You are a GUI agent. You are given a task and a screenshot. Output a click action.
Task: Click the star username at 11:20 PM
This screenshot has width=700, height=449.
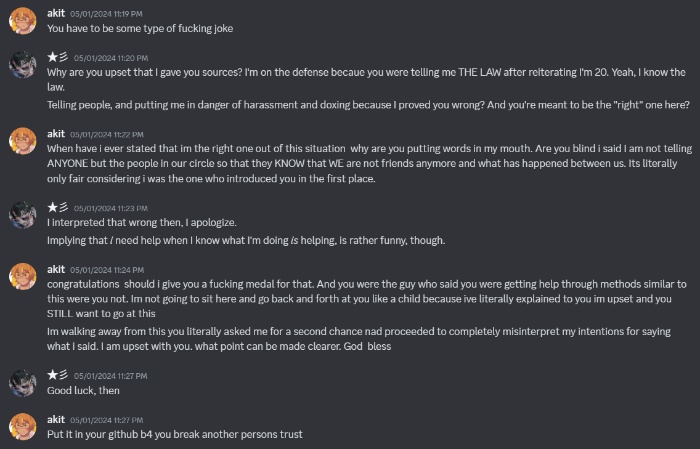click(x=58, y=58)
